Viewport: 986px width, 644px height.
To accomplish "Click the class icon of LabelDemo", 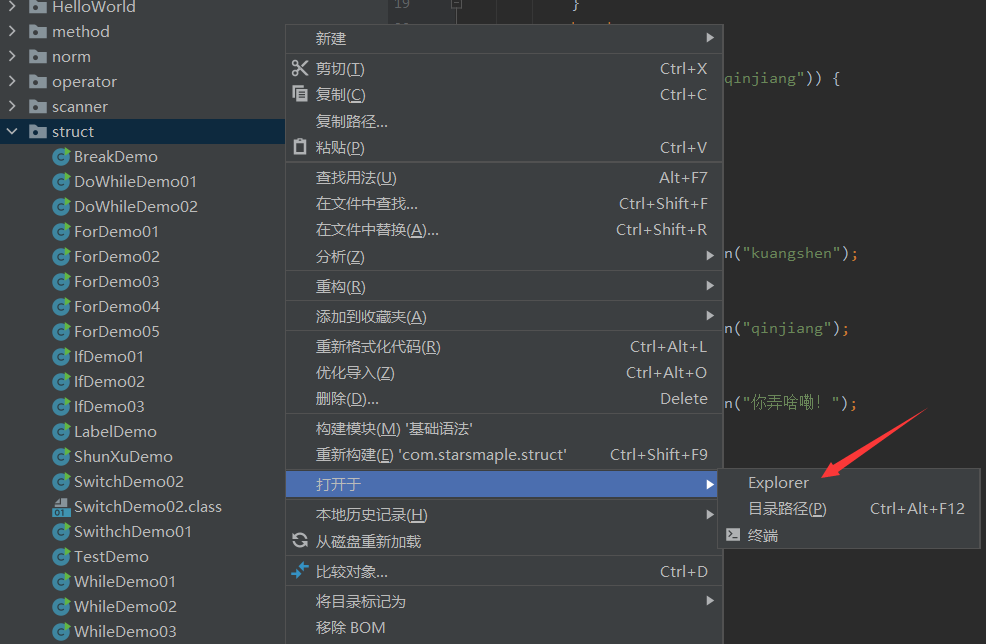I will pyautogui.click(x=61, y=431).
